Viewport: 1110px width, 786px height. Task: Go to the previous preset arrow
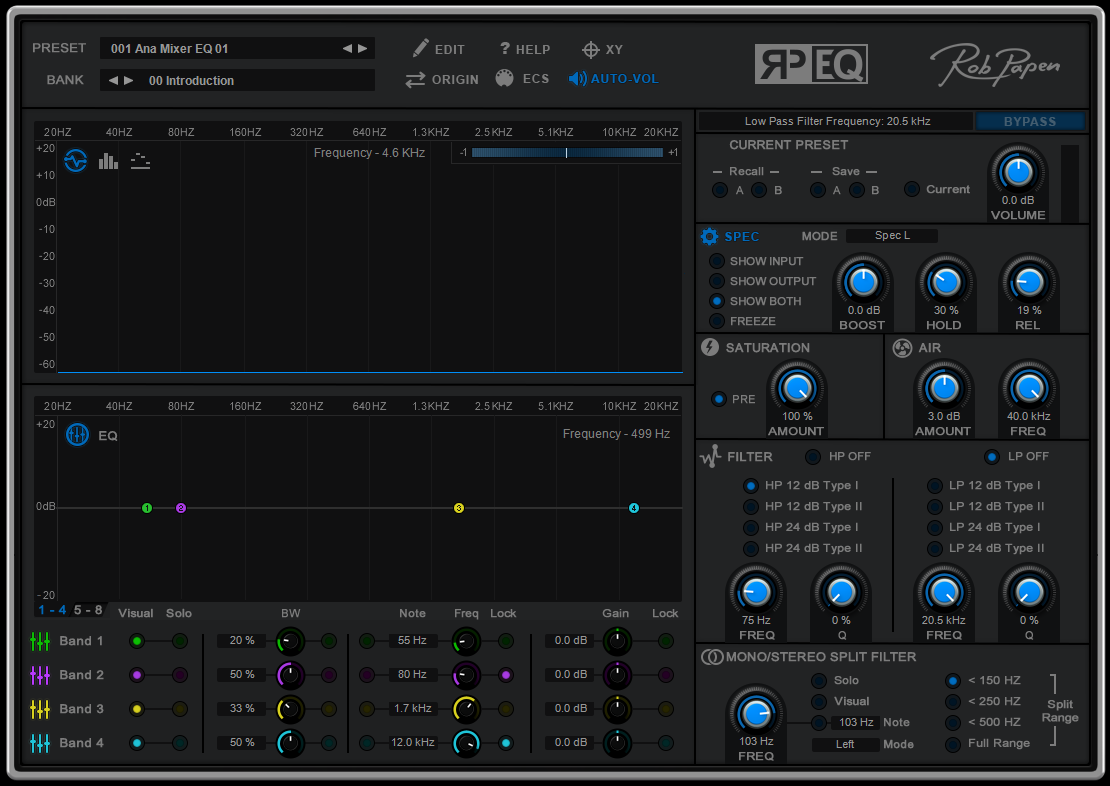[347, 49]
